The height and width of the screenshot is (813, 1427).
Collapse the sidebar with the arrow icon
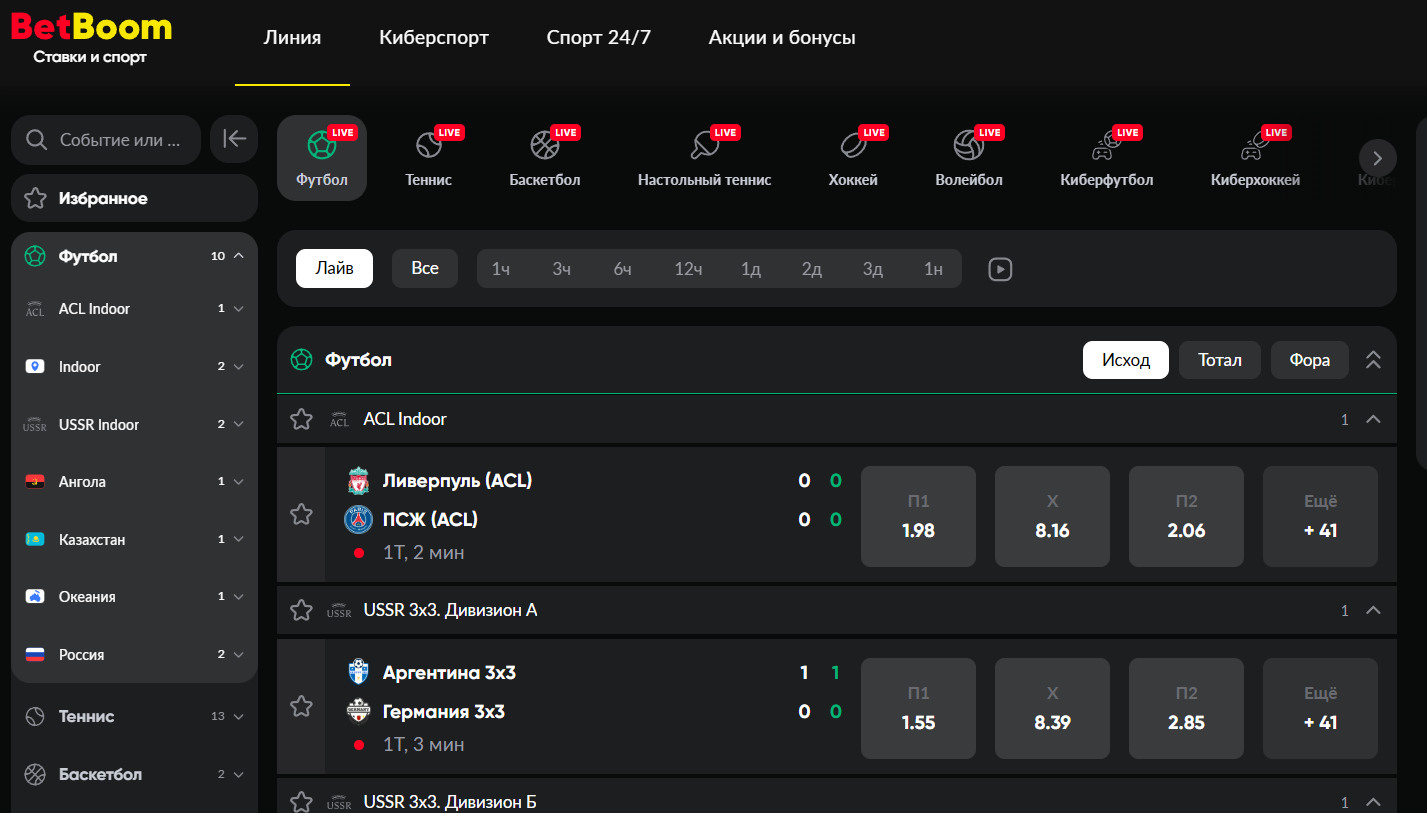point(234,139)
